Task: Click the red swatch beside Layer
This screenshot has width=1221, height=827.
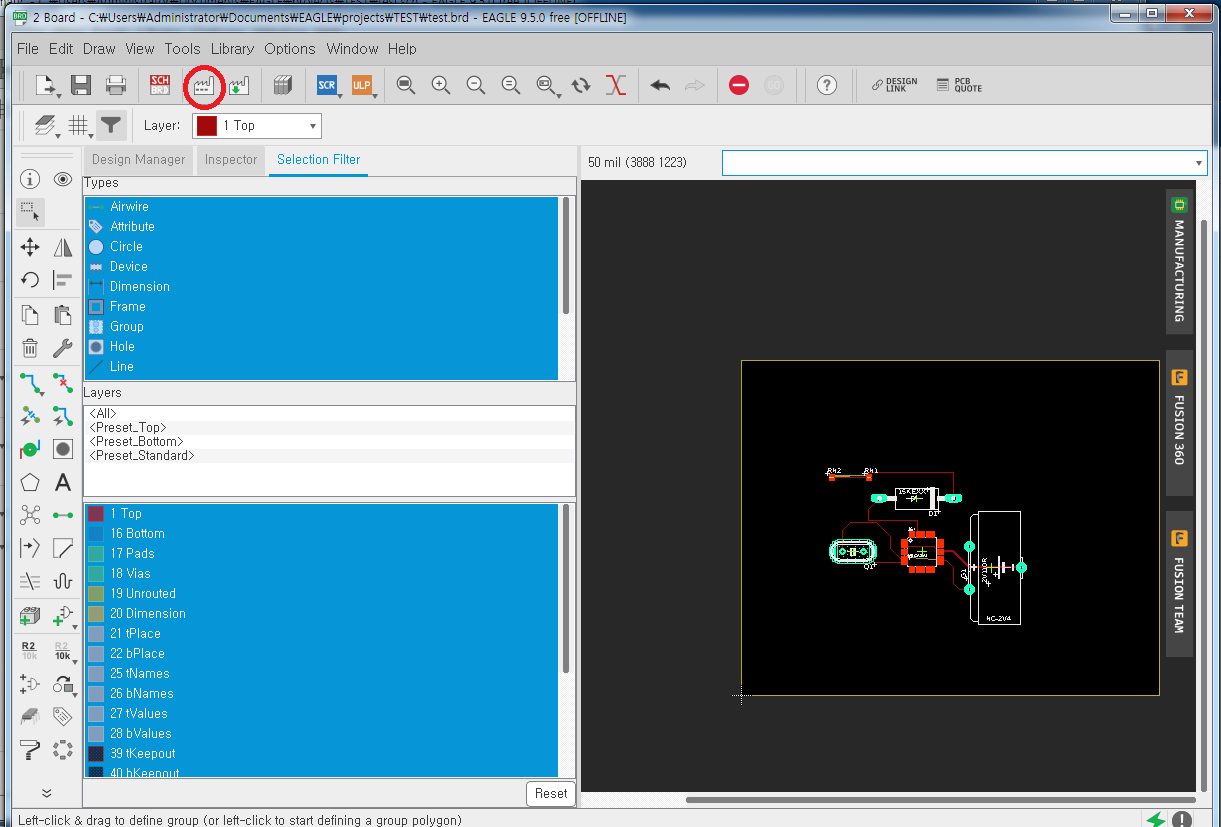Action: 207,125
